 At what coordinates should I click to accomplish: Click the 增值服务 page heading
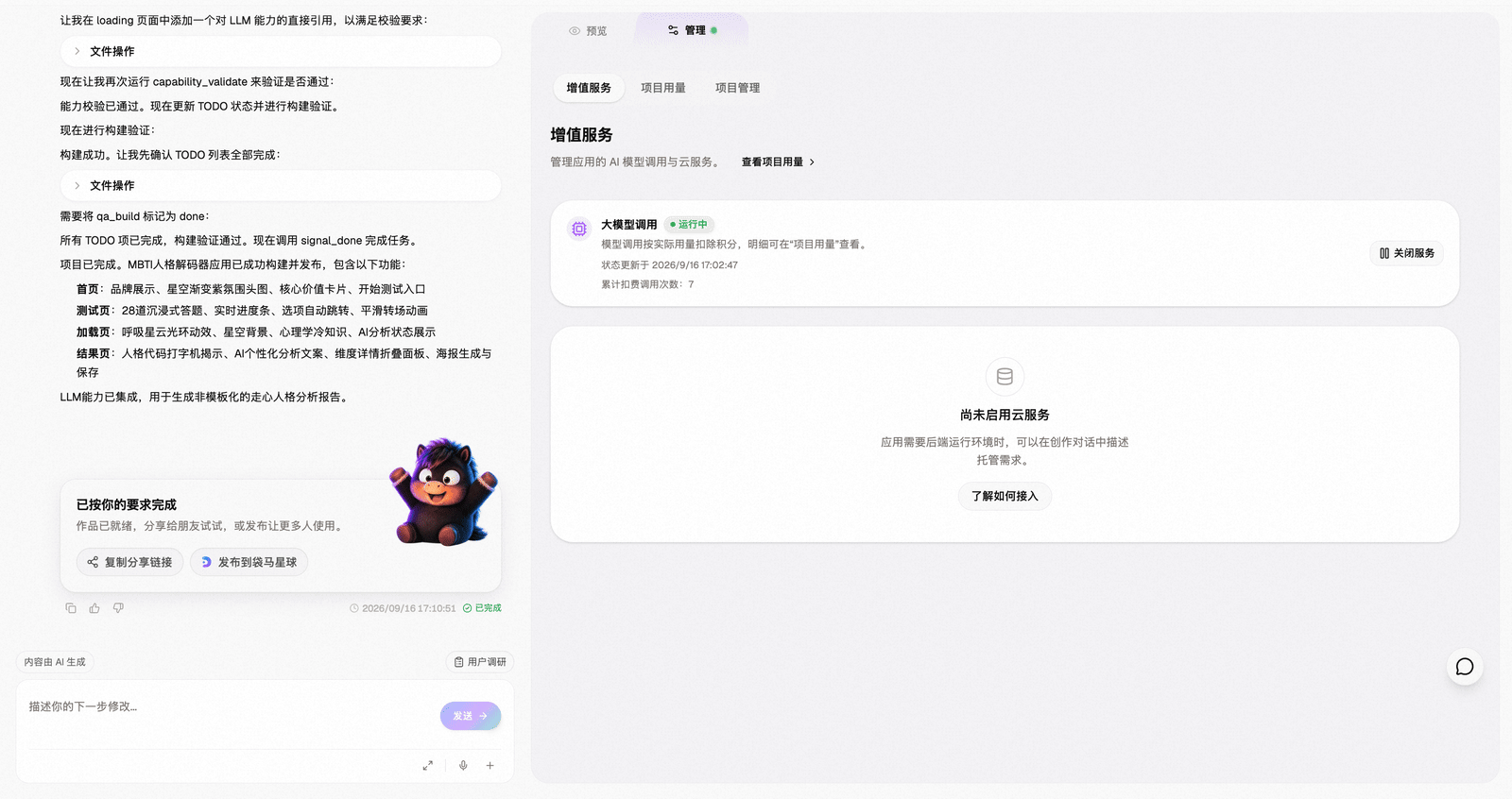[581, 135]
